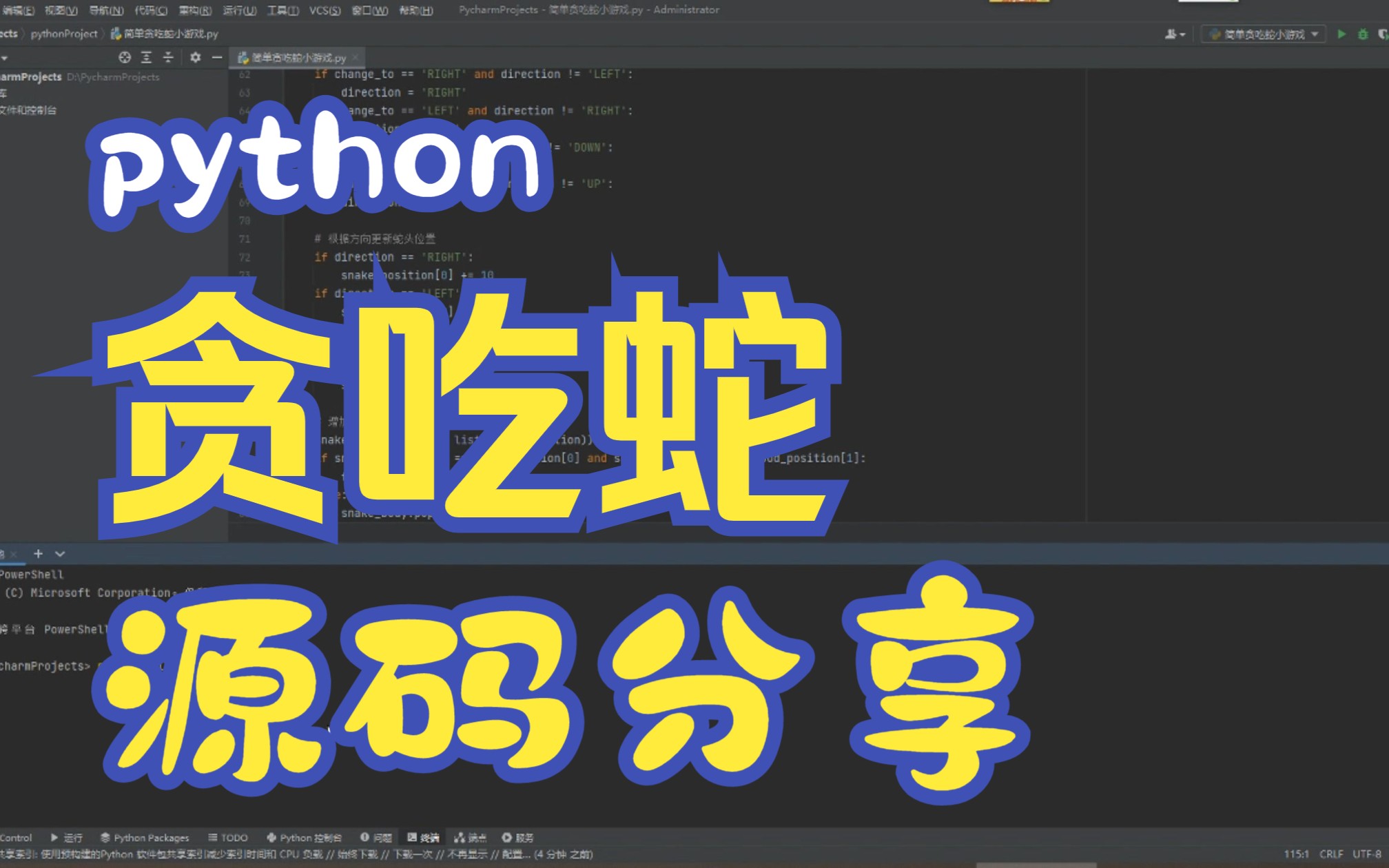
Task: Open the TODO tool window
Action: coord(227,838)
